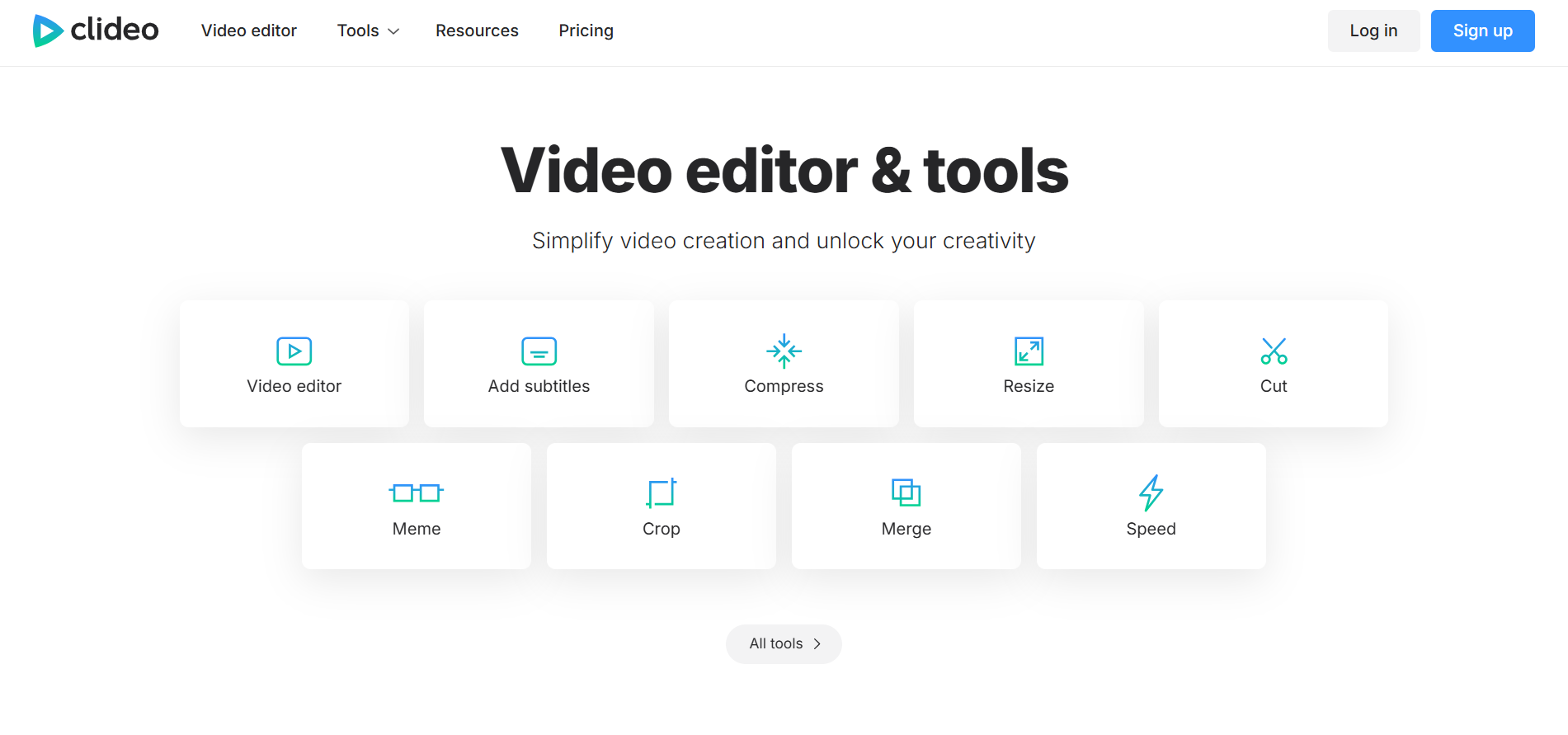The width and height of the screenshot is (1568, 735).
Task: Open Video editor from the navigation bar
Action: pos(249,31)
